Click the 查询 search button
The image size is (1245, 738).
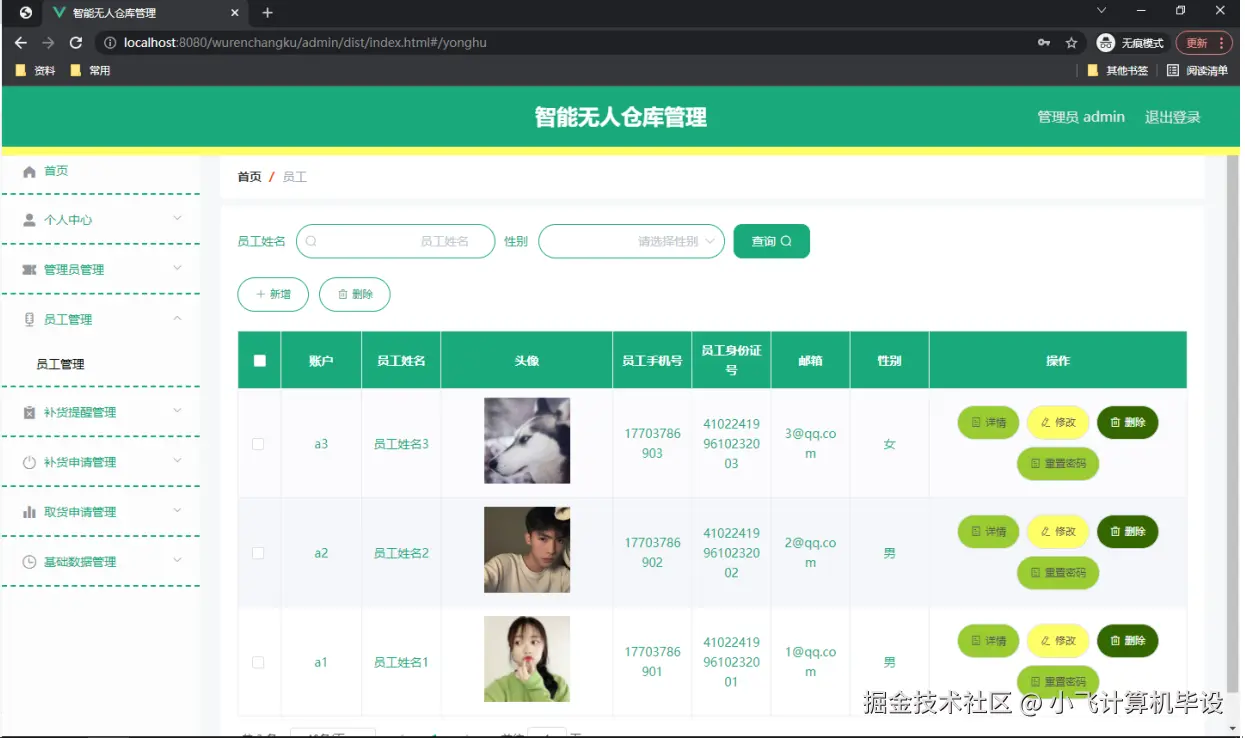coord(771,241)
